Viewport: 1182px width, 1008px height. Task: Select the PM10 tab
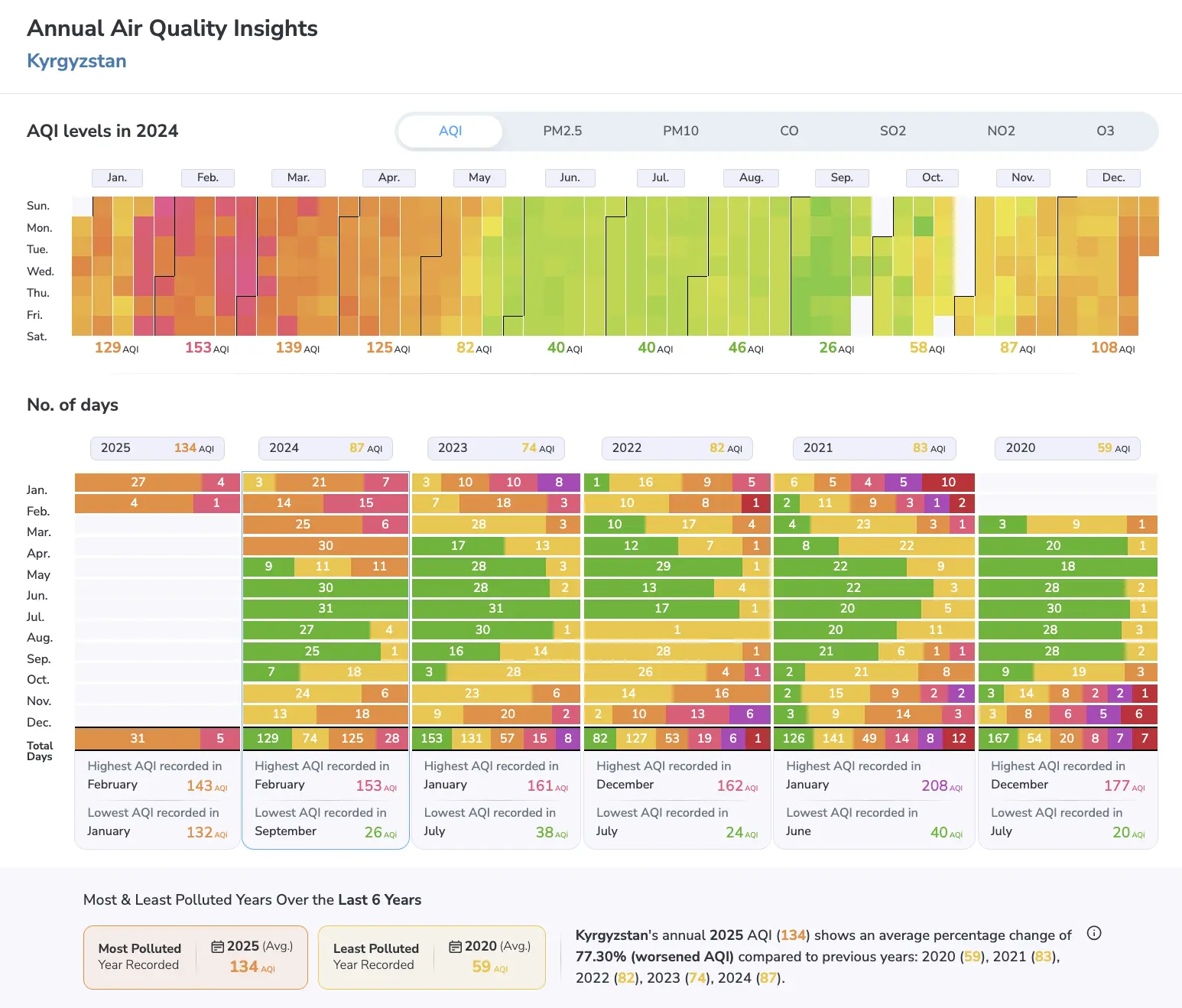click(x=680, y=131)
